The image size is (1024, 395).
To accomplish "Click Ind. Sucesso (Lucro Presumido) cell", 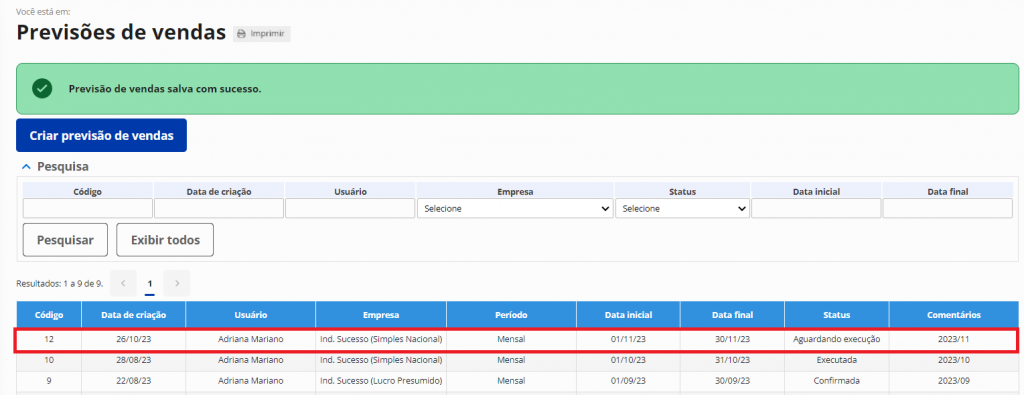I will coord(381,381).
